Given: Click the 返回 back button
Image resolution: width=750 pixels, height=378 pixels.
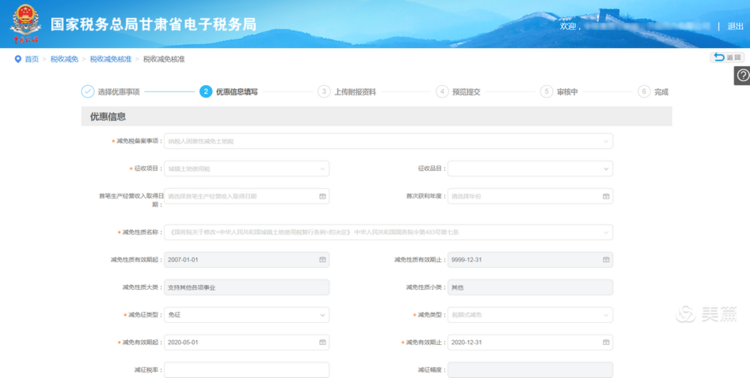Looking at the screenshot, I should (x=727, y=57).
